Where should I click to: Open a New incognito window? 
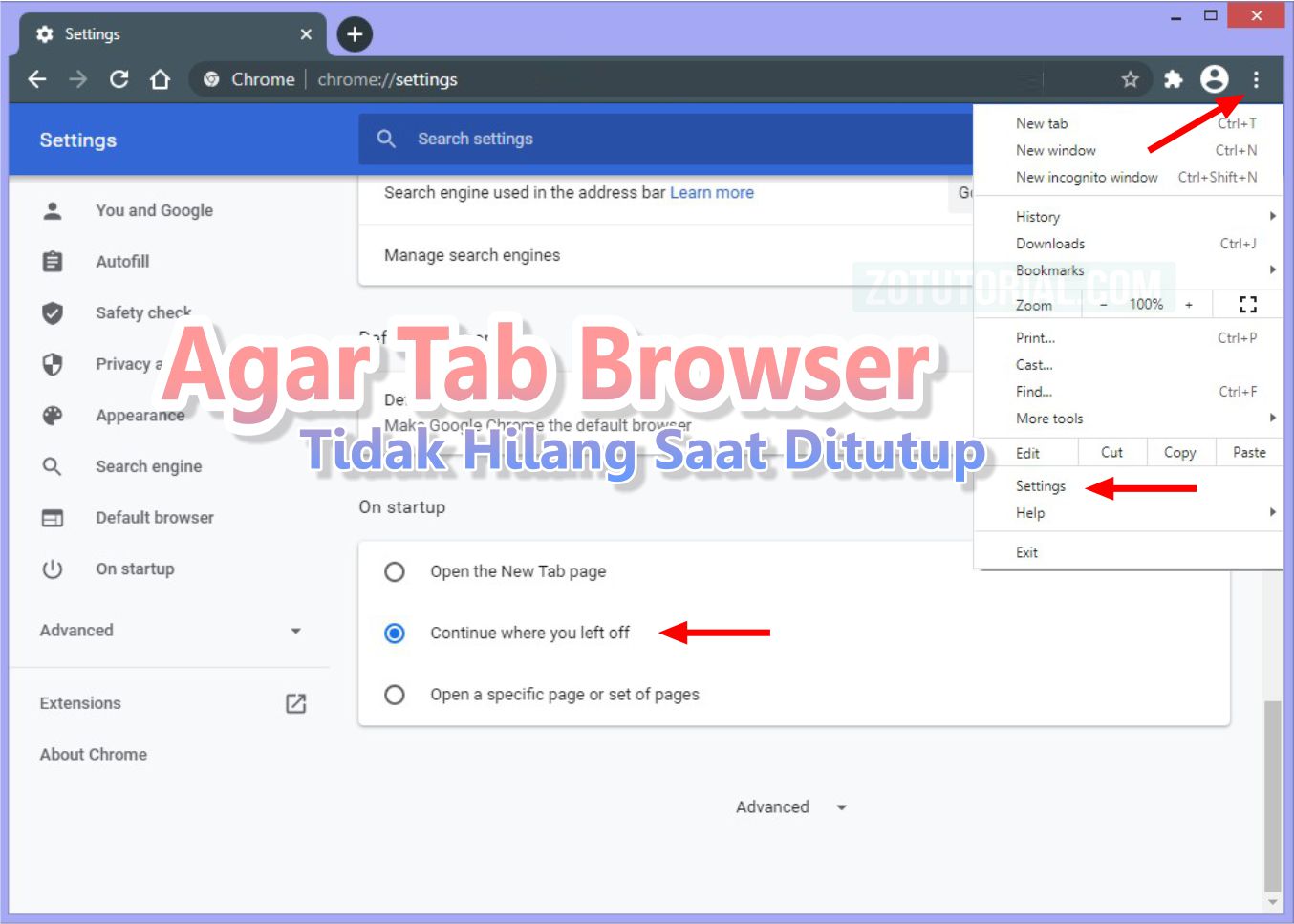click(x=1087, y=177)
